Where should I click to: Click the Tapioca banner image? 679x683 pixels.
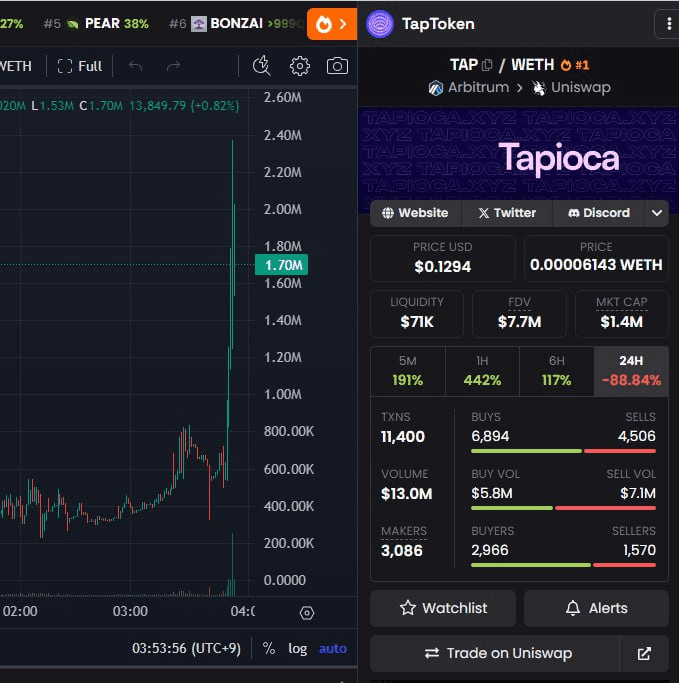point(518,160)
